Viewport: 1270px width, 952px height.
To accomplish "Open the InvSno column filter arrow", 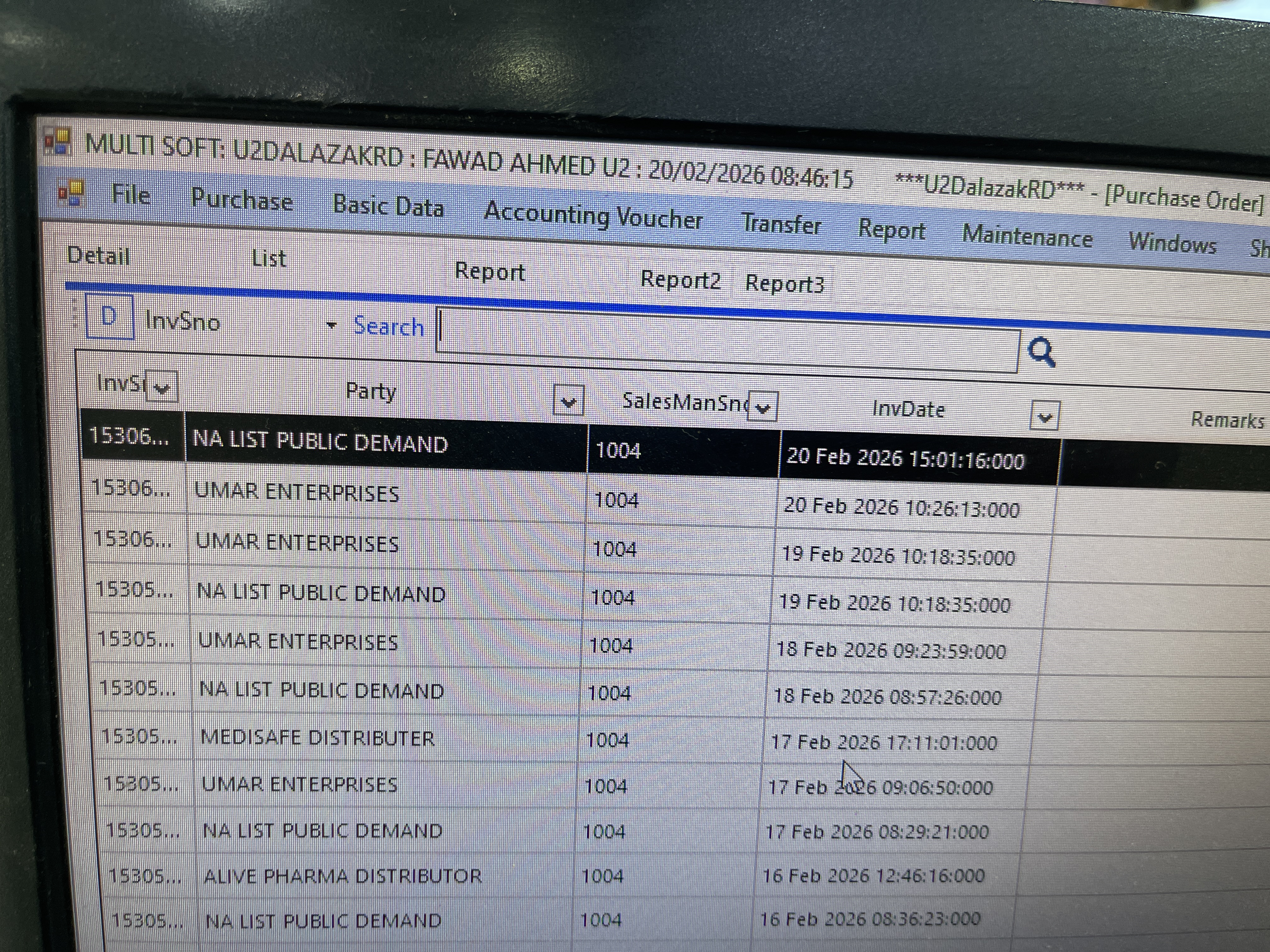I will pyautogui.click(x=162, y=387).
